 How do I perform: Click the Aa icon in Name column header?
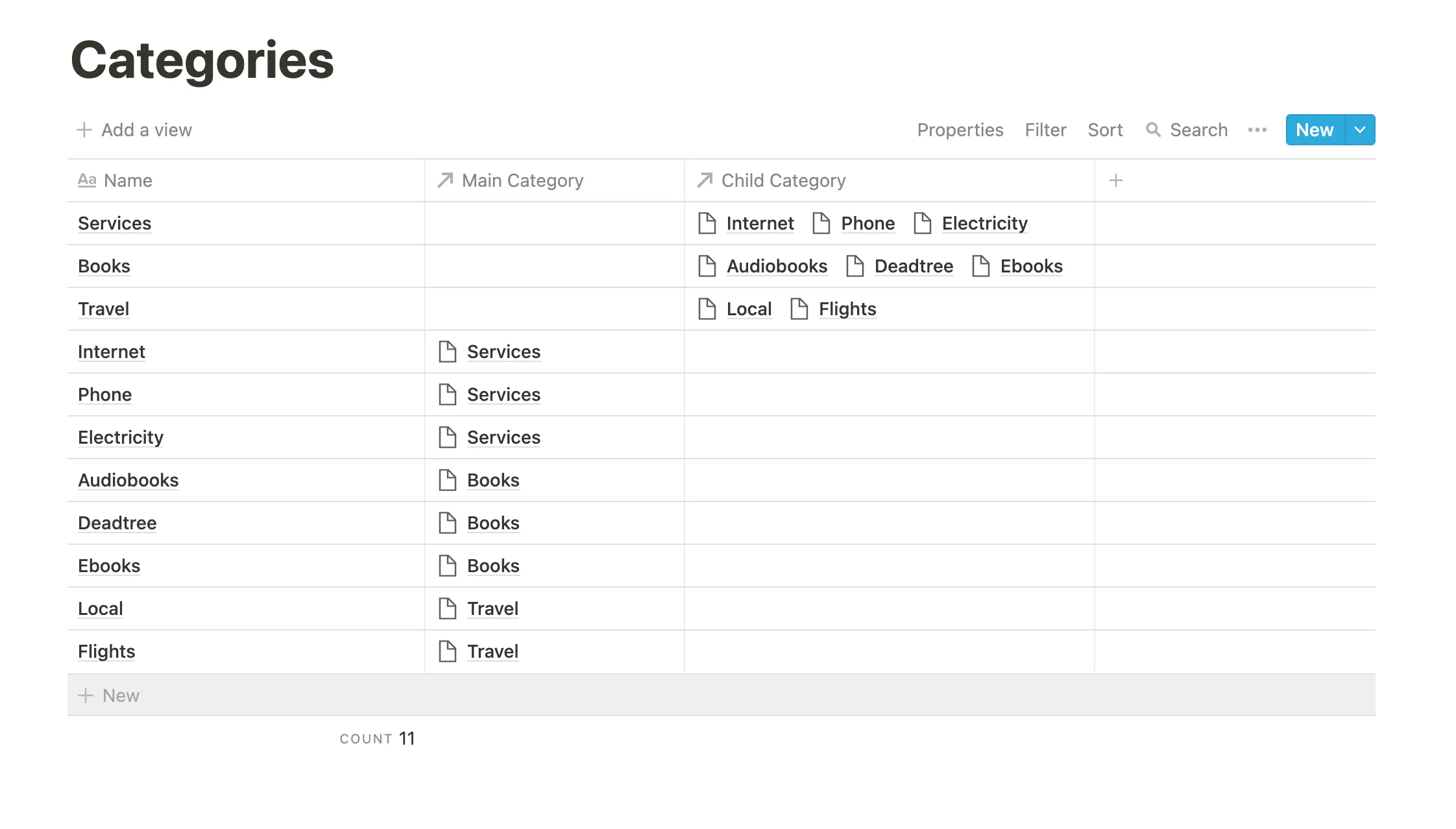point(87,180)
